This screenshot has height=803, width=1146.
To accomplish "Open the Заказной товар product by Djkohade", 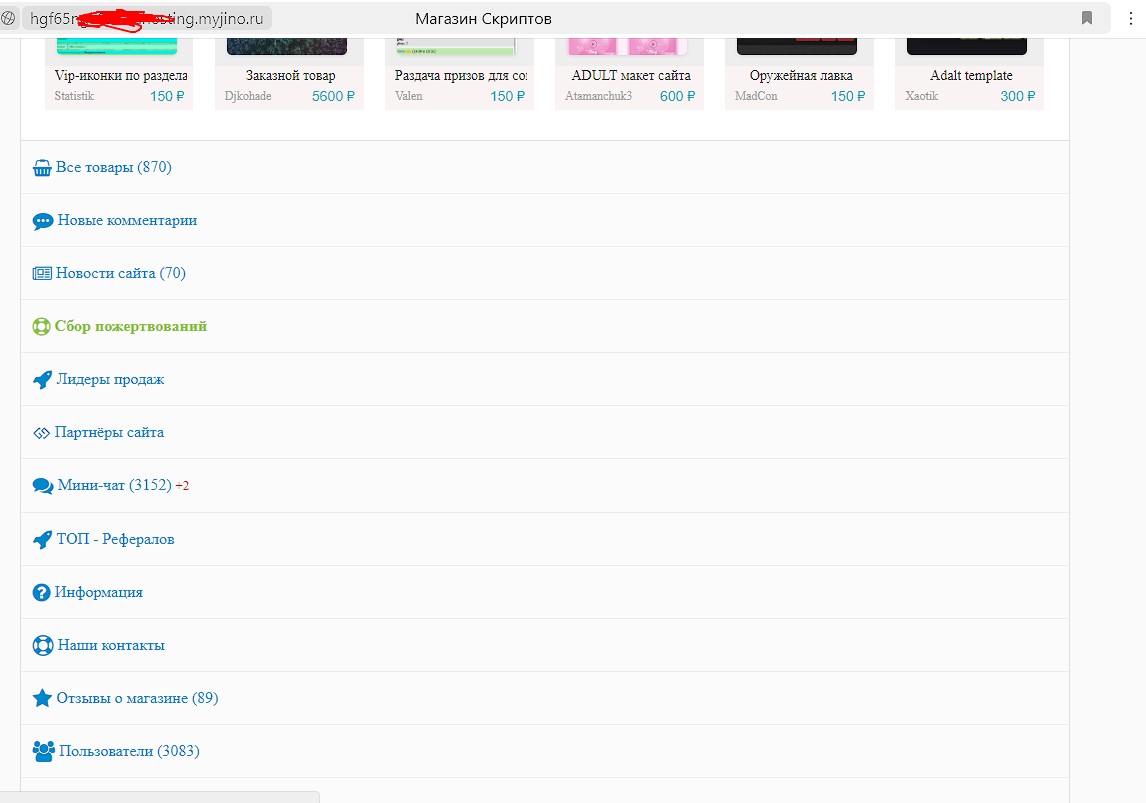I will tap(290, 76).
